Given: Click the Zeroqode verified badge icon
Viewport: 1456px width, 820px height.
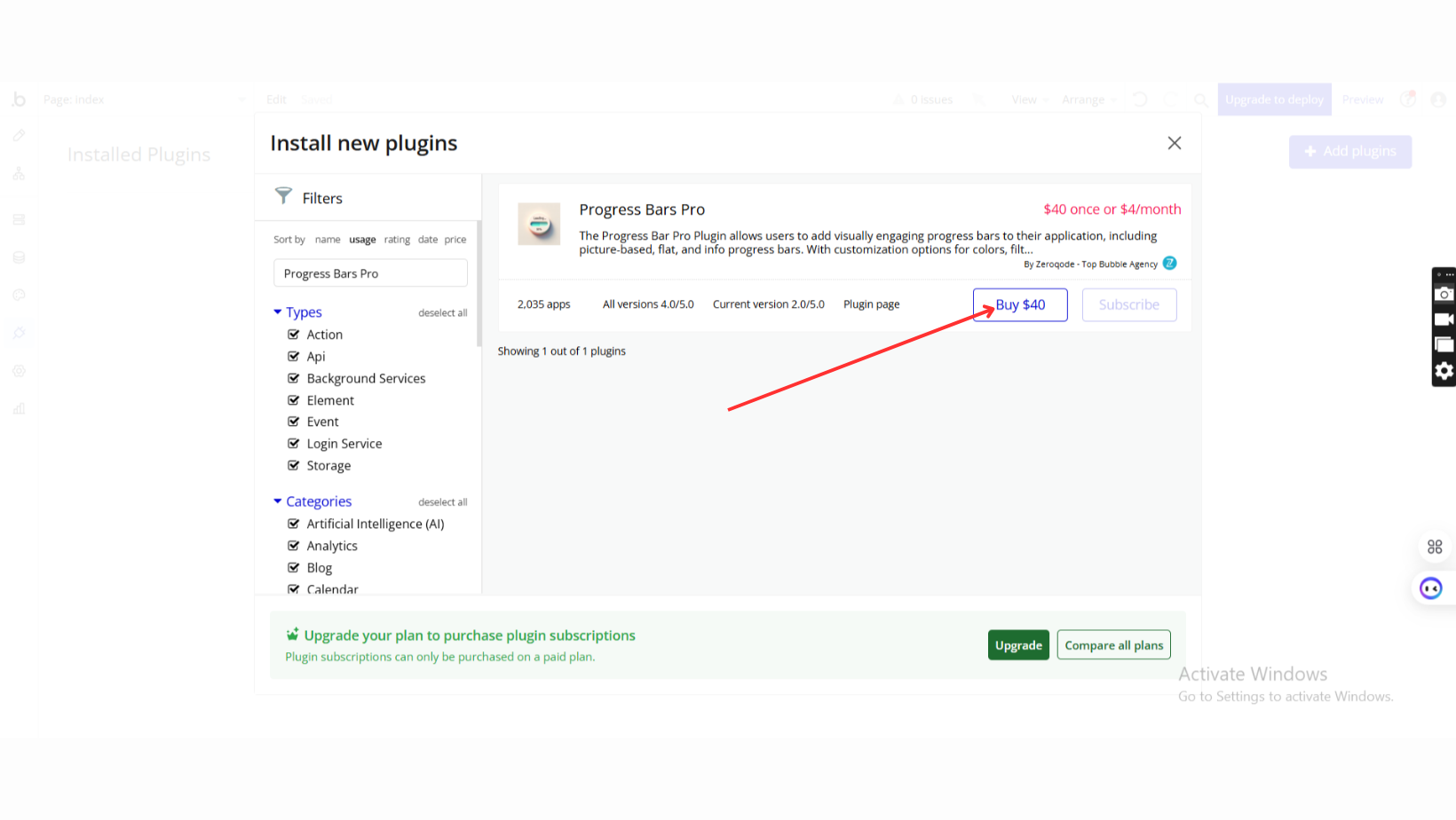Looking at the screenshot, I should [x=1169, y=264].
